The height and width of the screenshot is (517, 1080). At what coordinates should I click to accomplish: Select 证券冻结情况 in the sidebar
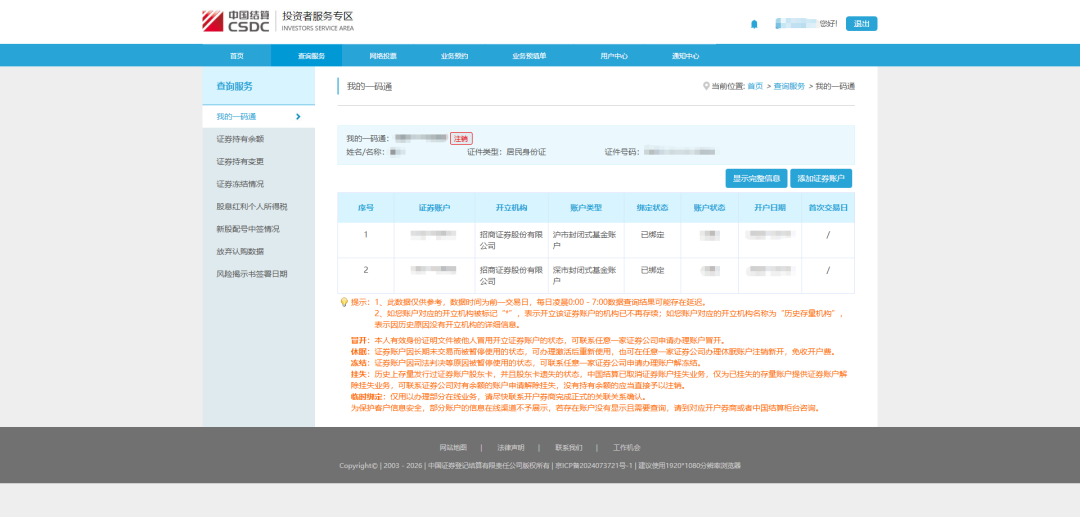(x=240, y=184)
